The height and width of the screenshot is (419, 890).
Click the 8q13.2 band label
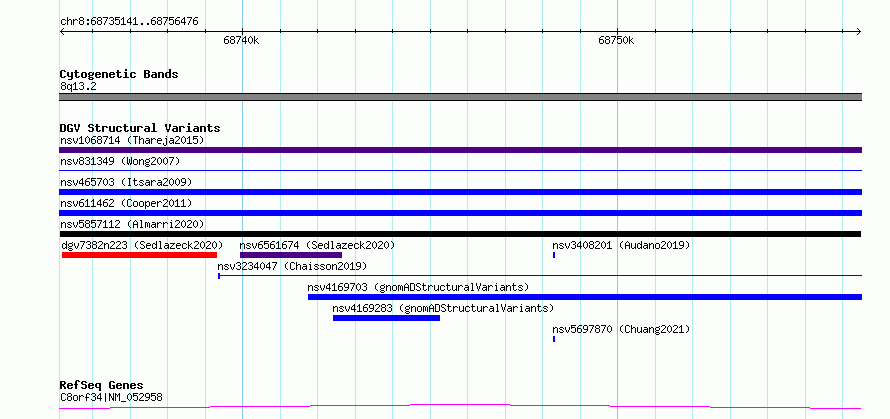(x=78, y=86)
